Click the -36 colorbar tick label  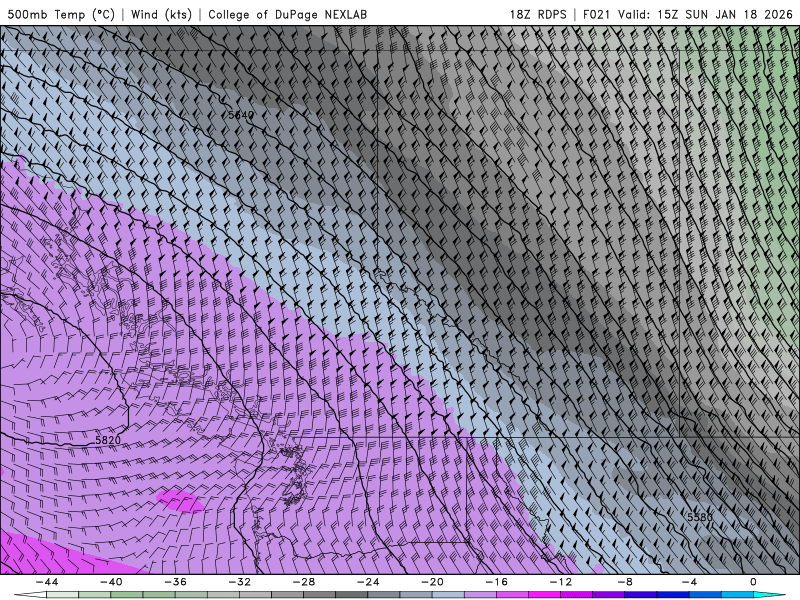click(x=176, y=582)
